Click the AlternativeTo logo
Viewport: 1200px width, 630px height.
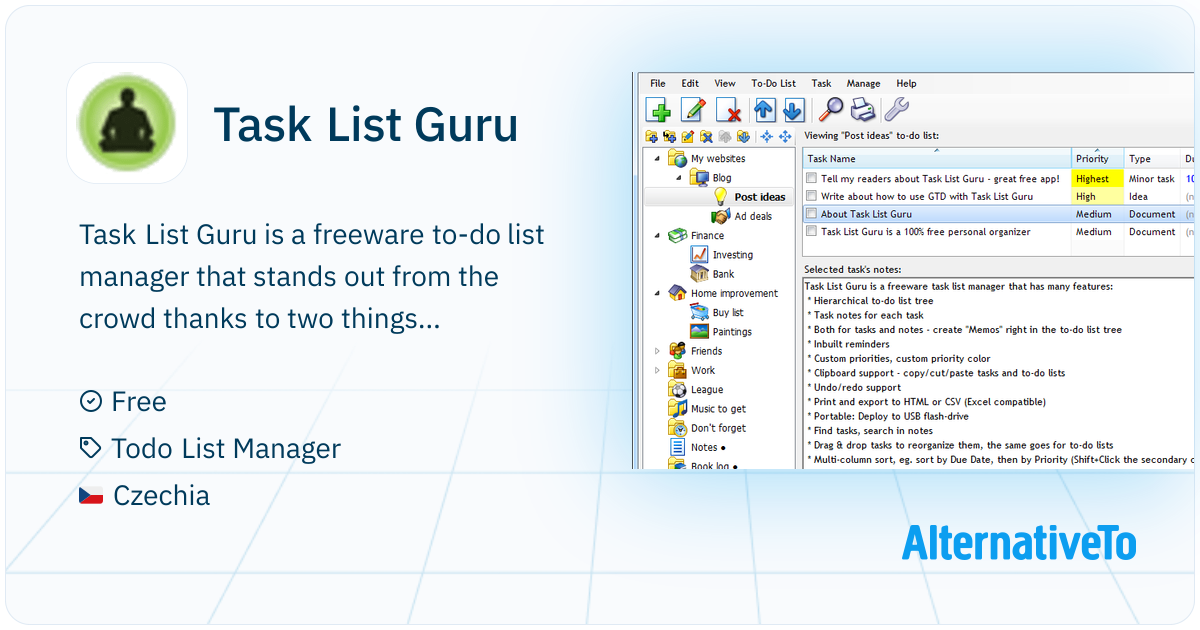click(1019, 542)
